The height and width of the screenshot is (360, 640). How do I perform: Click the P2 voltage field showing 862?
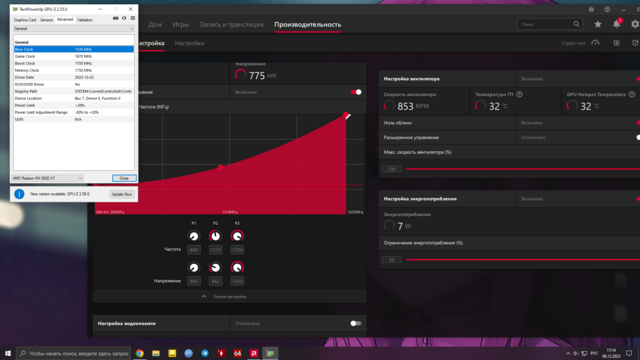tap(216, 281)
